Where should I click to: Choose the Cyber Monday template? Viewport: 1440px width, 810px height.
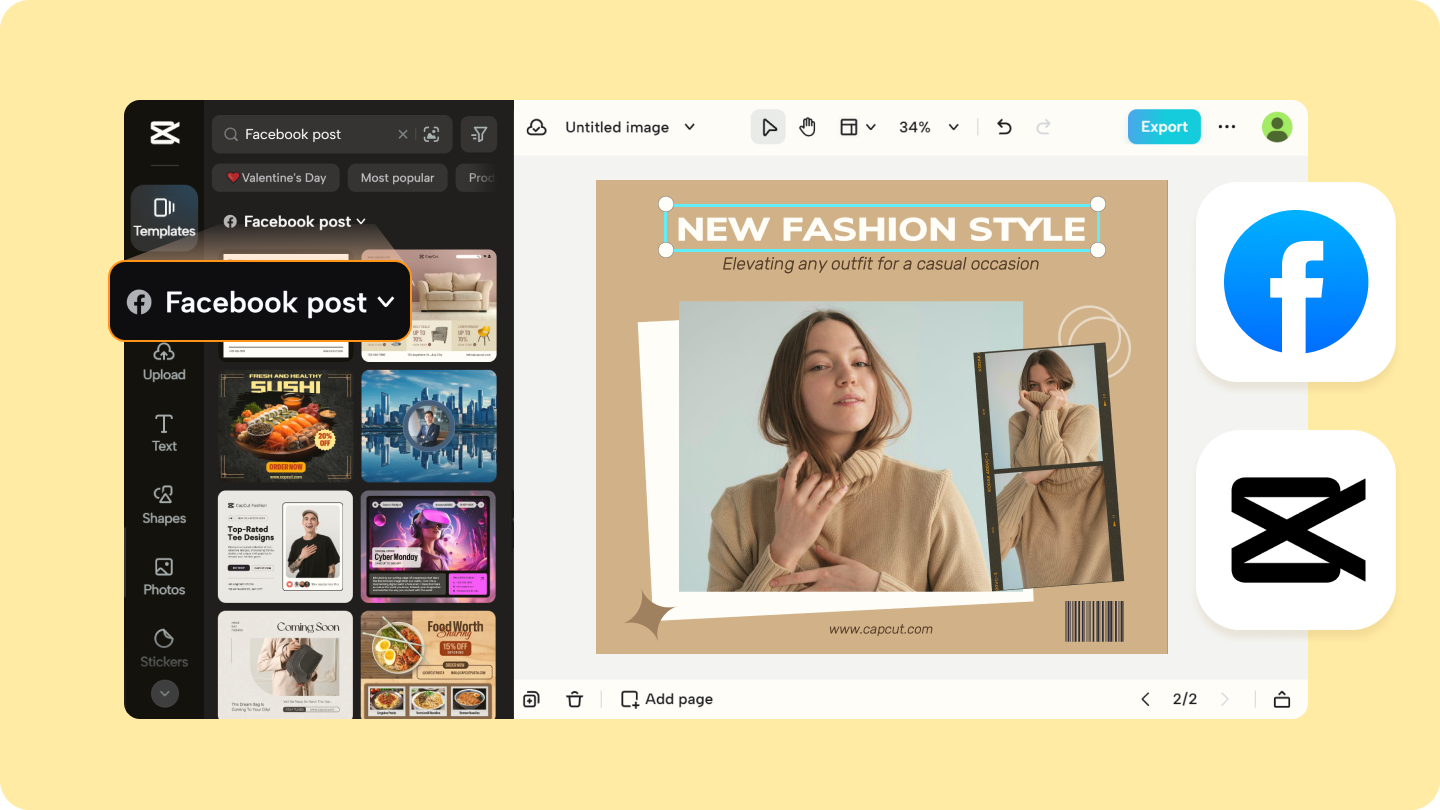429,546
